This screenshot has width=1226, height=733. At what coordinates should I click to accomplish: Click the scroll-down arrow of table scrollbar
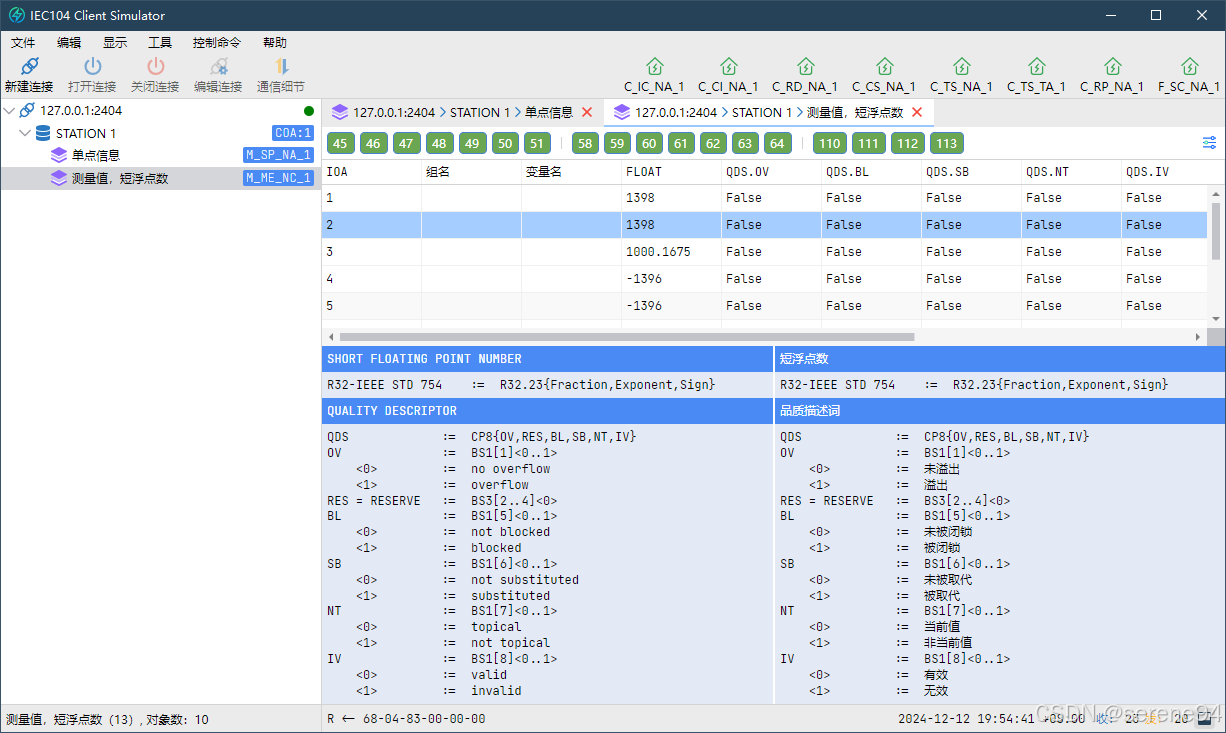click(x=1216, y=319)
